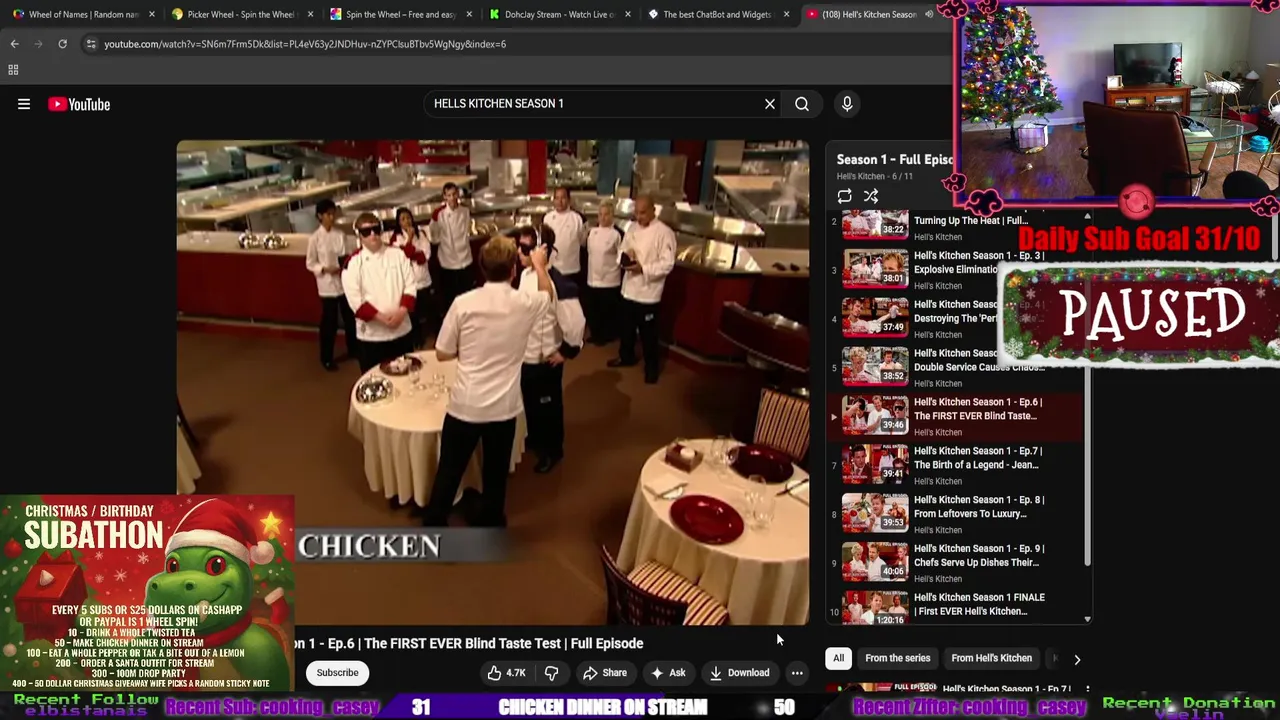Switch to the DohcJay Stream tab
This screenshot has height=720, width=1280.
pos(558,14)
